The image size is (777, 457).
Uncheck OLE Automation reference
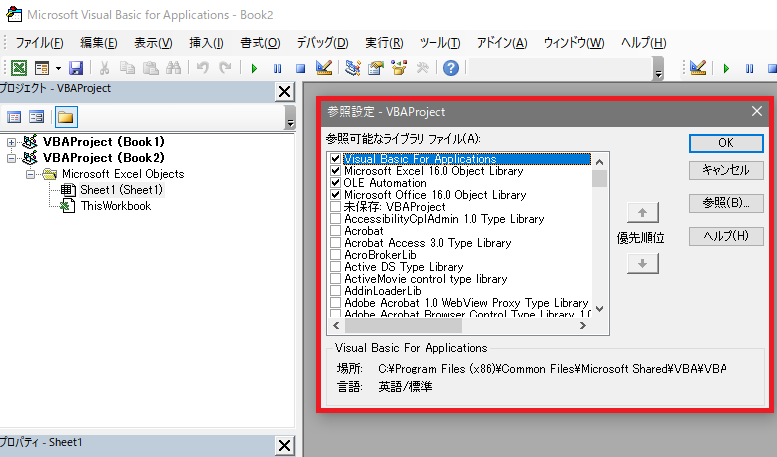point(335,183)
